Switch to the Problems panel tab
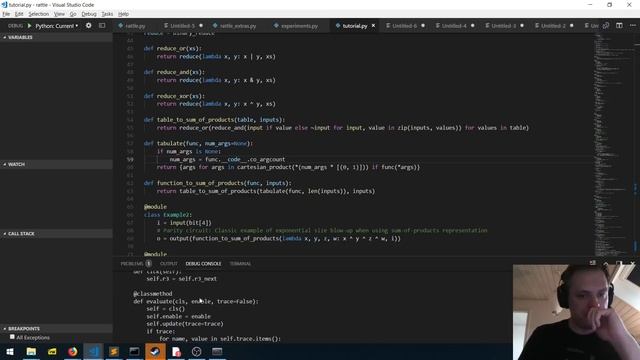The image size is (640, 360). point(132,264)
